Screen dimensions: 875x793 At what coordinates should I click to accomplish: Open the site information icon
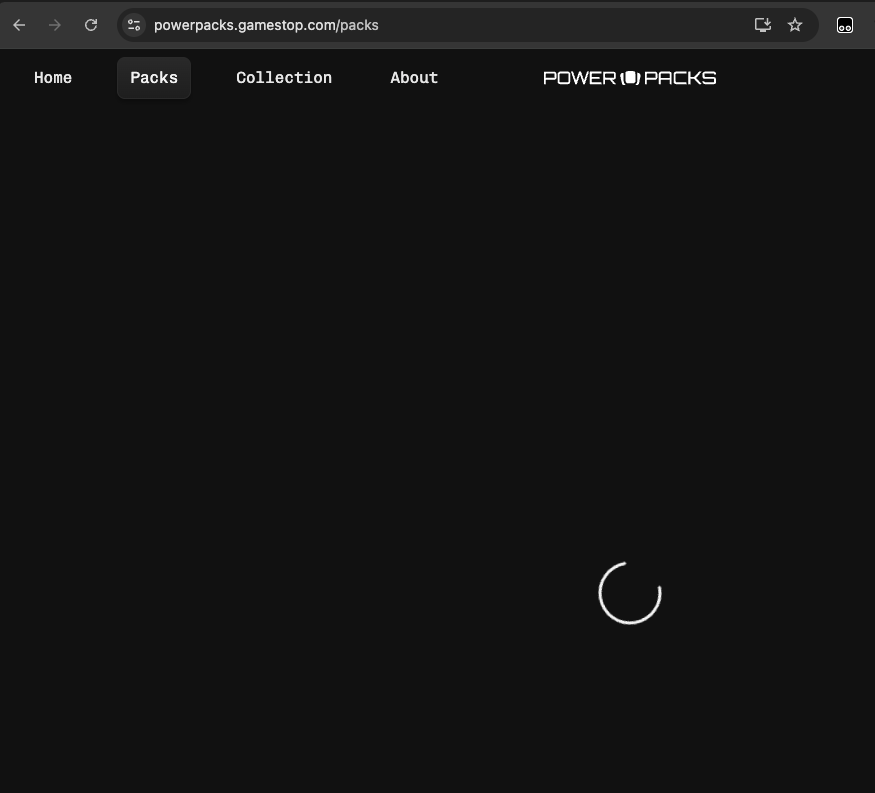pyautogui.click(x=134, y=25)
